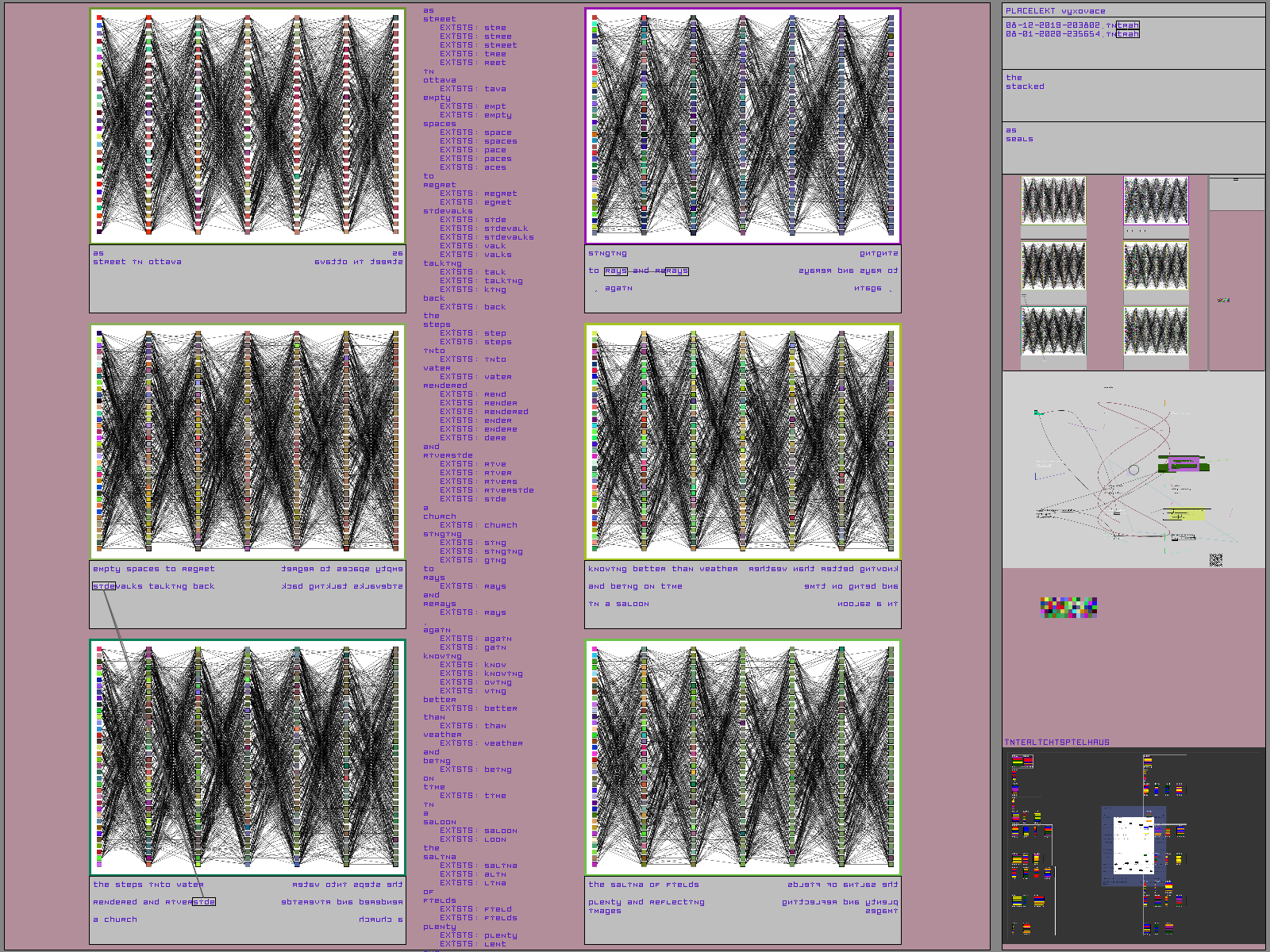Screen dimensions: 1270x952
Task: Open the purple-bordered thumbnail in the overview grid
Action: 1156,201
